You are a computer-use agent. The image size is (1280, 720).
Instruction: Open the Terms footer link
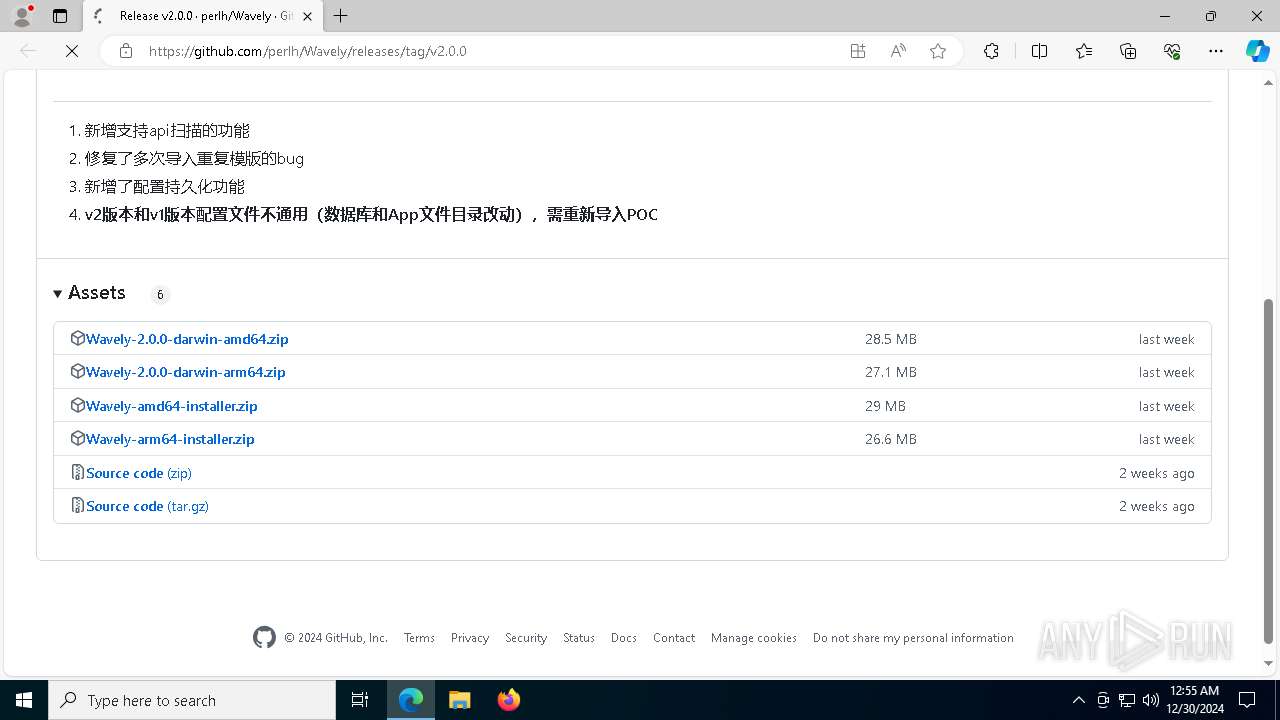click(419, 638)
